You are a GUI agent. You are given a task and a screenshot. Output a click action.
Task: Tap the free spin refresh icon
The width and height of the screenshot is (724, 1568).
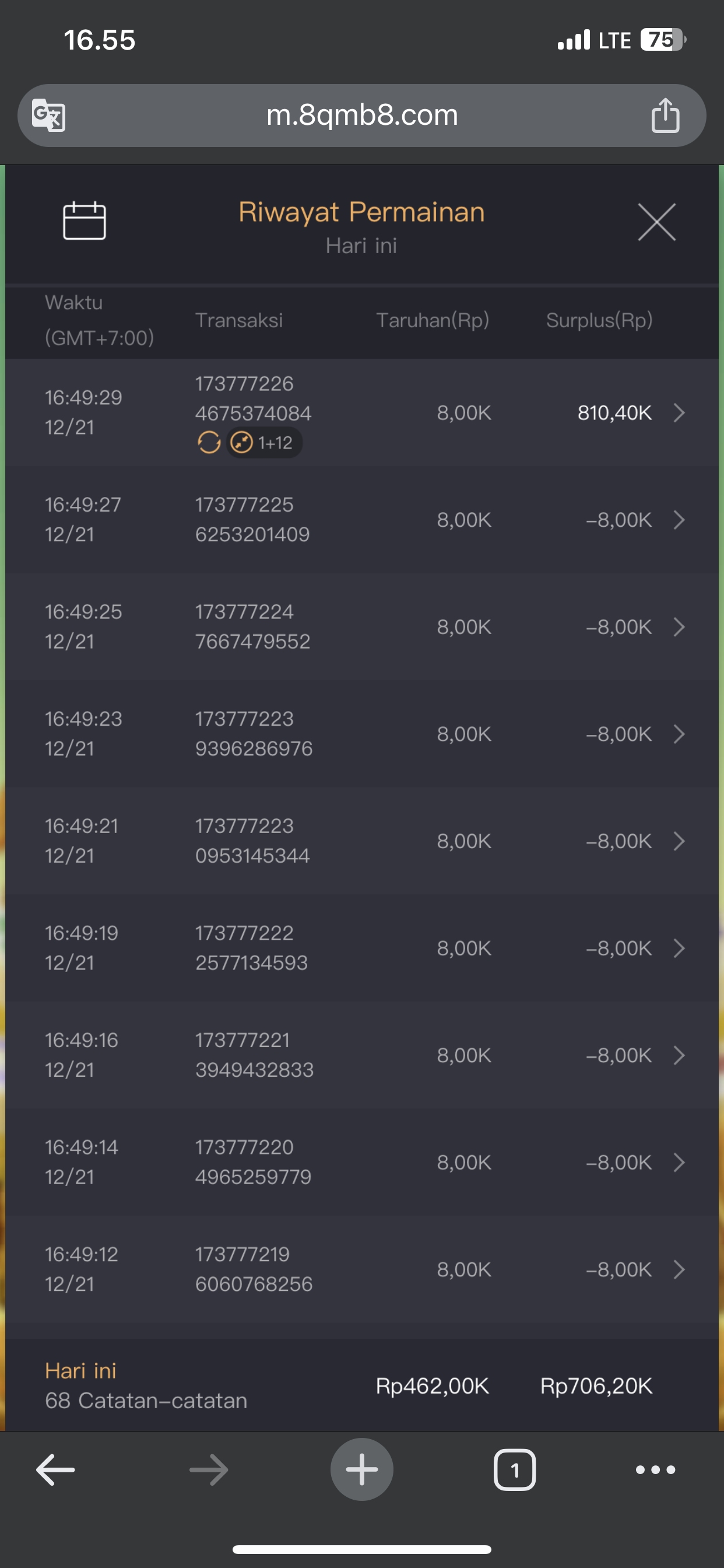pyautogui.click(x=209, y=443)
